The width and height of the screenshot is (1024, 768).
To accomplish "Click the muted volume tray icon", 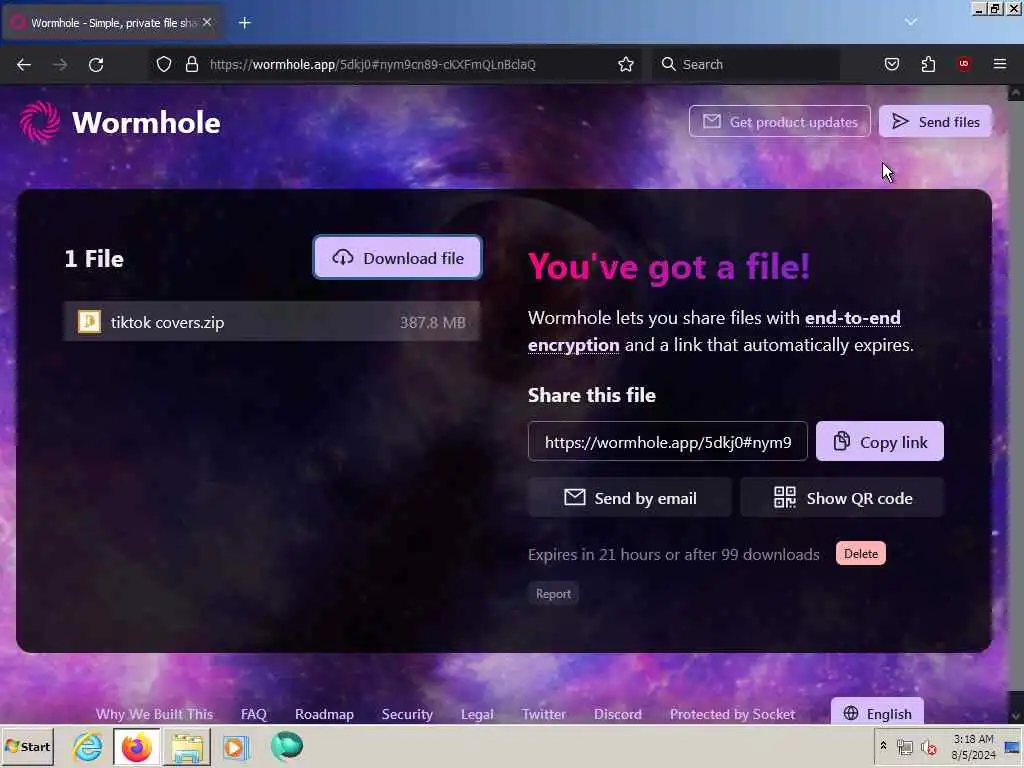I will (x=928, y=747).
